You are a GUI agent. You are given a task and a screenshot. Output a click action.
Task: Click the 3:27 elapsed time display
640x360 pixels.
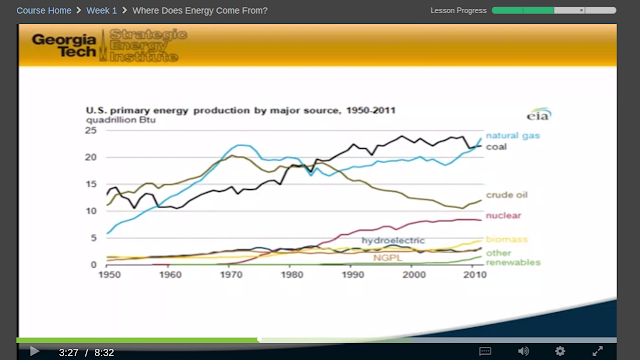pyautogui.click(x=68, y=353)
